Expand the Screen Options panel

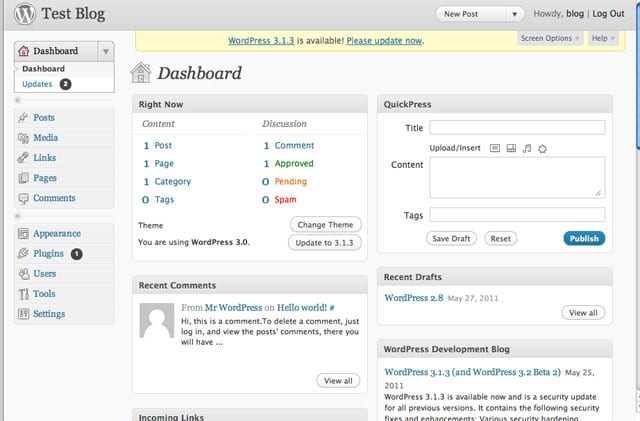pyautogui.click(x=550, y=38)
